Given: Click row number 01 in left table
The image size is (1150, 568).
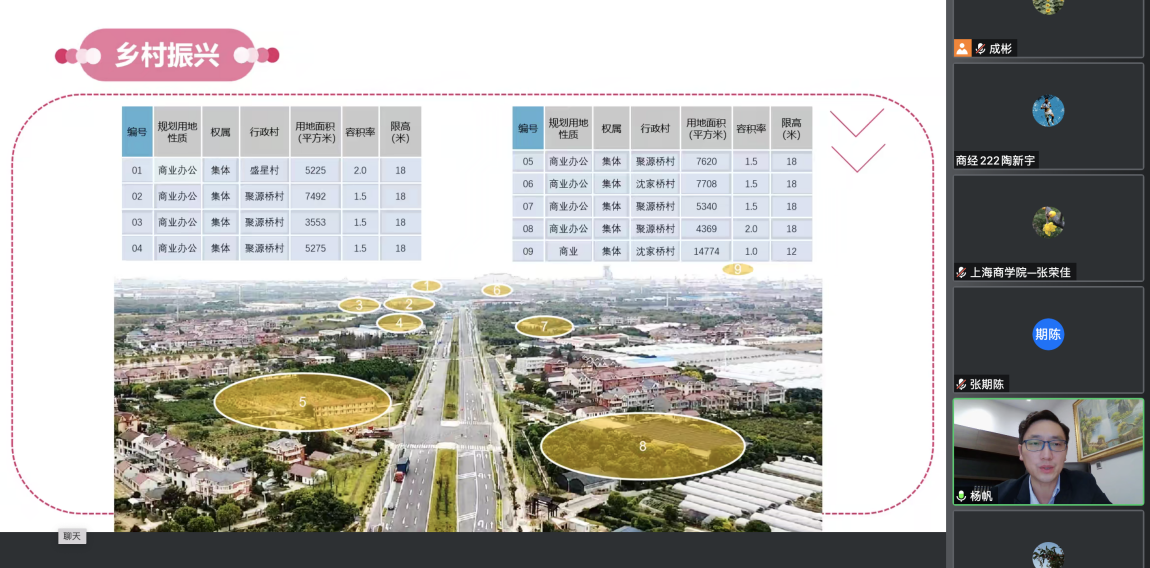Looking at the screenshot, I should pos(137,170).
